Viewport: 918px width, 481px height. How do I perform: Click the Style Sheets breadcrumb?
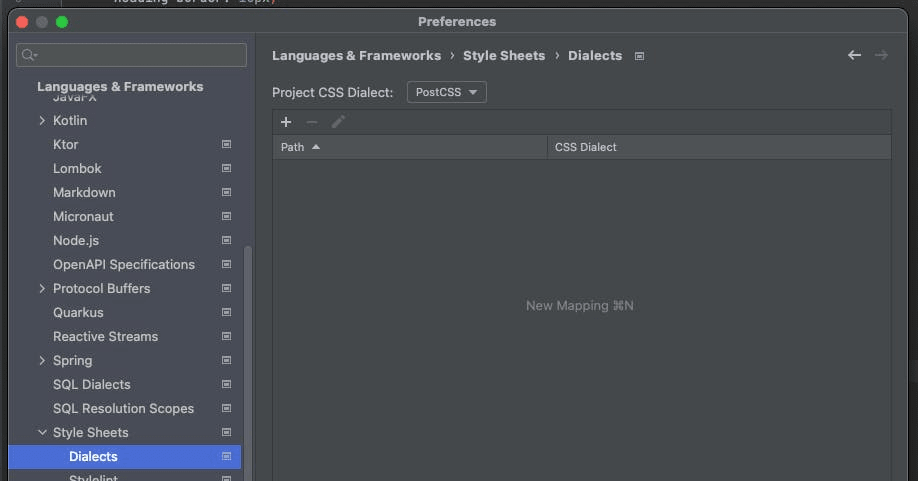pos(503,55)
